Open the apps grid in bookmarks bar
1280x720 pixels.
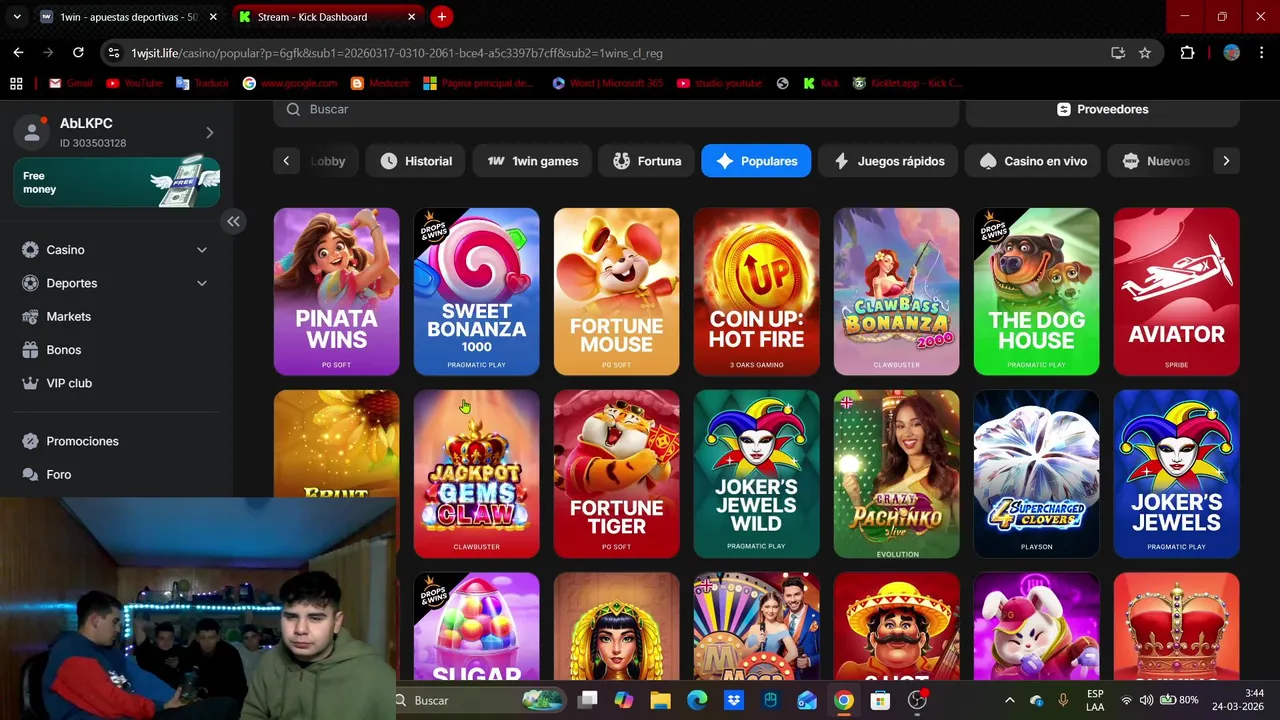point(16,83)
